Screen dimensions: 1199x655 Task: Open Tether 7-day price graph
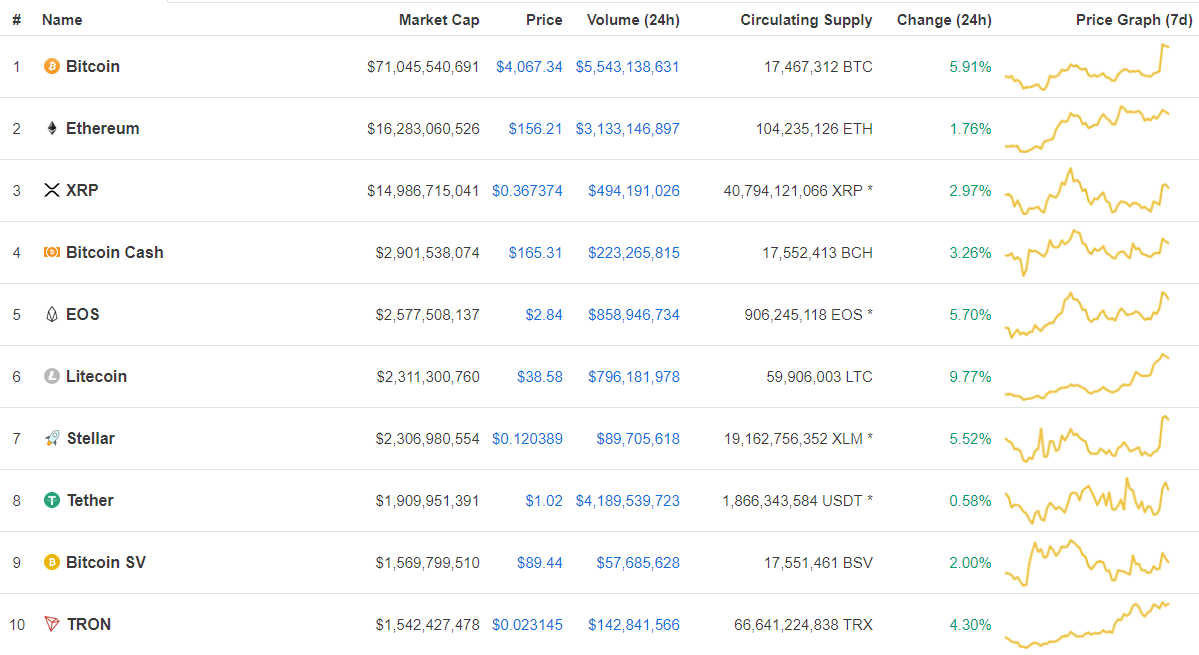(1087, 501)
